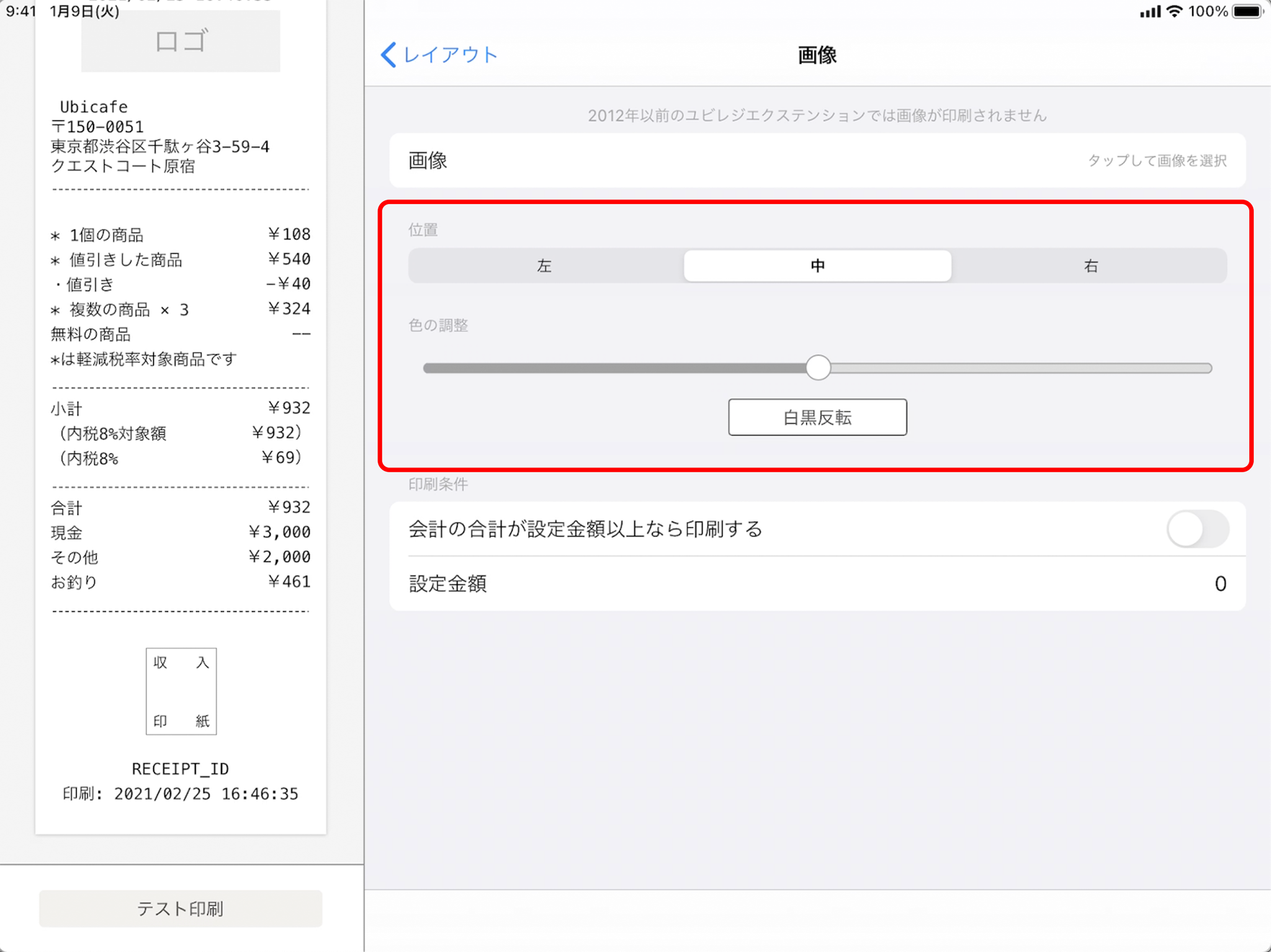
Task: Tap the 画像 row to select image
Action: 817,161
